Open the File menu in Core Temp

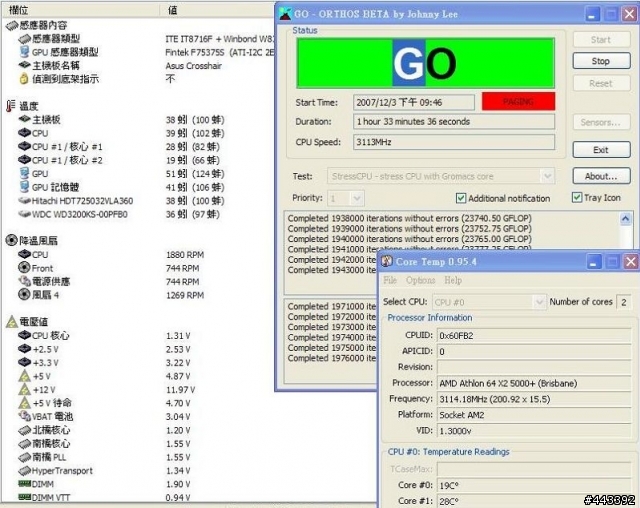pos(390,280)
